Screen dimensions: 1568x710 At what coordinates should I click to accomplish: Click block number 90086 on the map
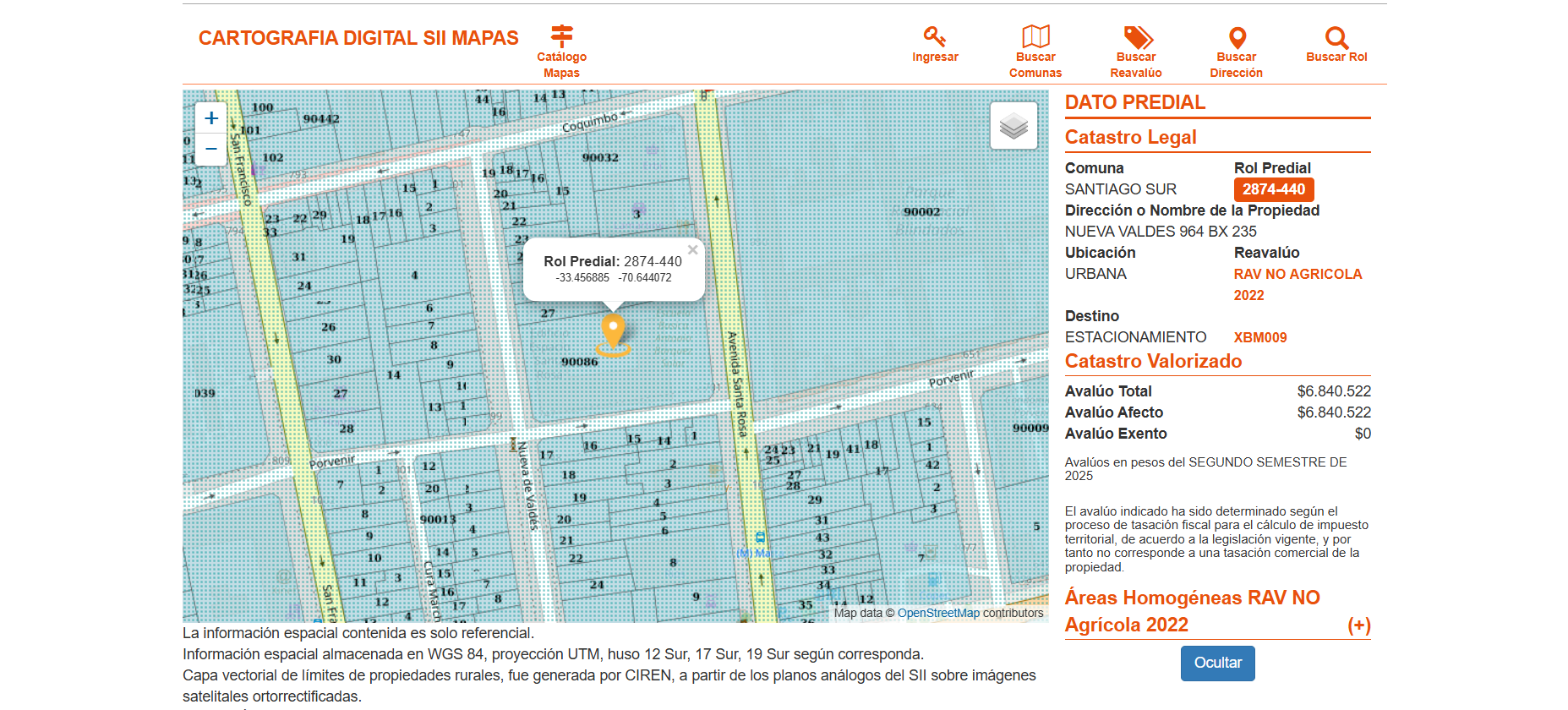(x=580, y=362)
